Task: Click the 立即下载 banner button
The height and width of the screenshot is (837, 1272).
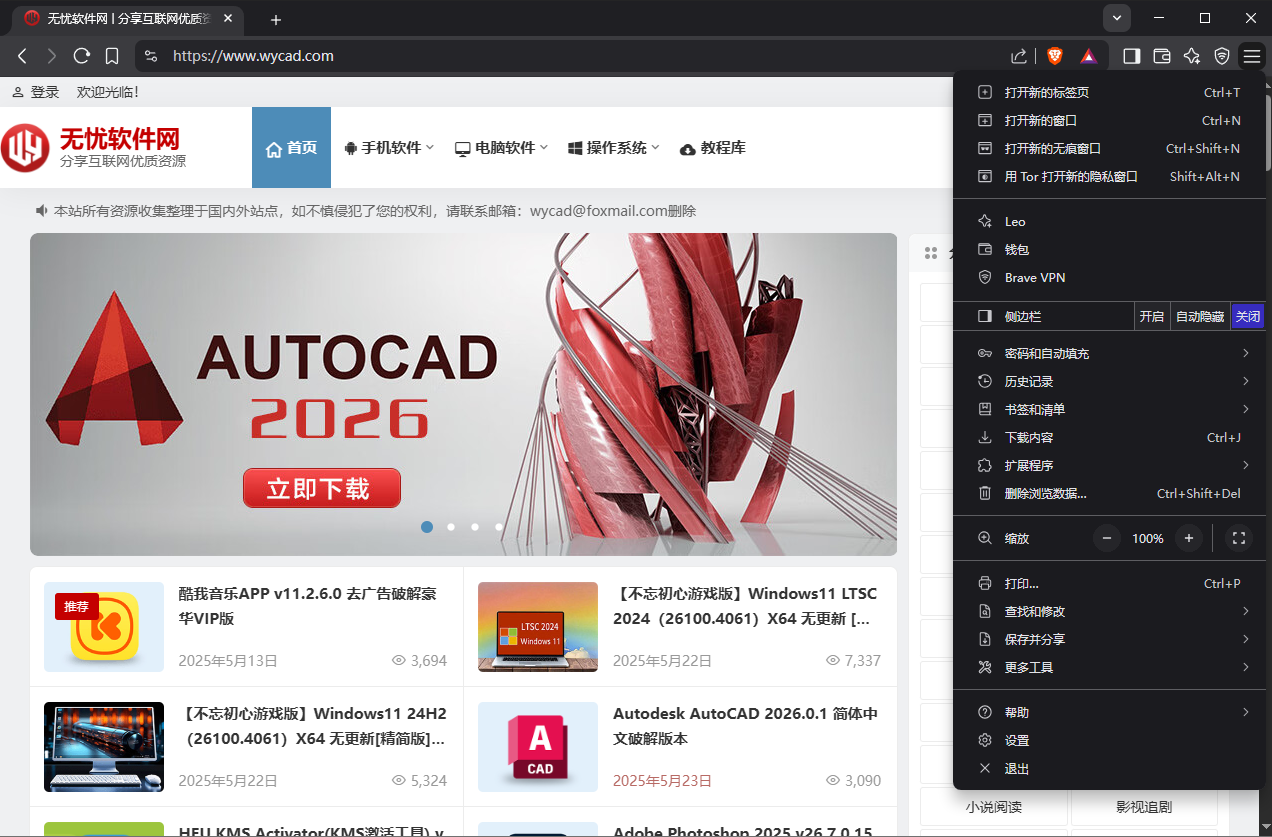Action: pos(321,488)
